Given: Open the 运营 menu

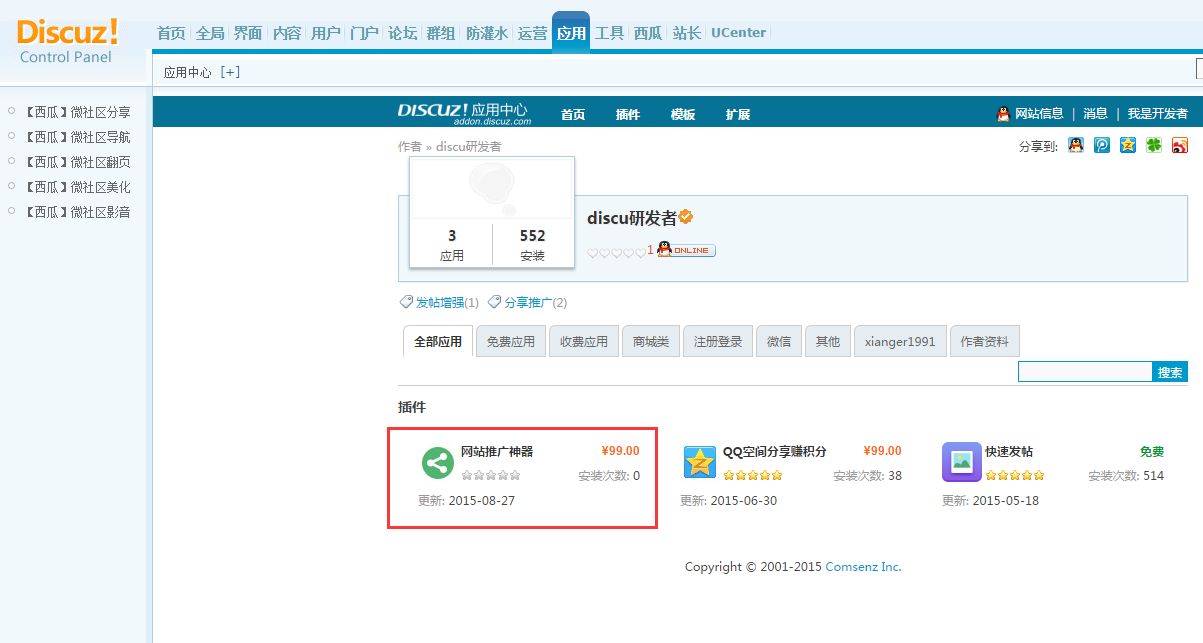Looking at the screenshot, I should coord(533,33).
